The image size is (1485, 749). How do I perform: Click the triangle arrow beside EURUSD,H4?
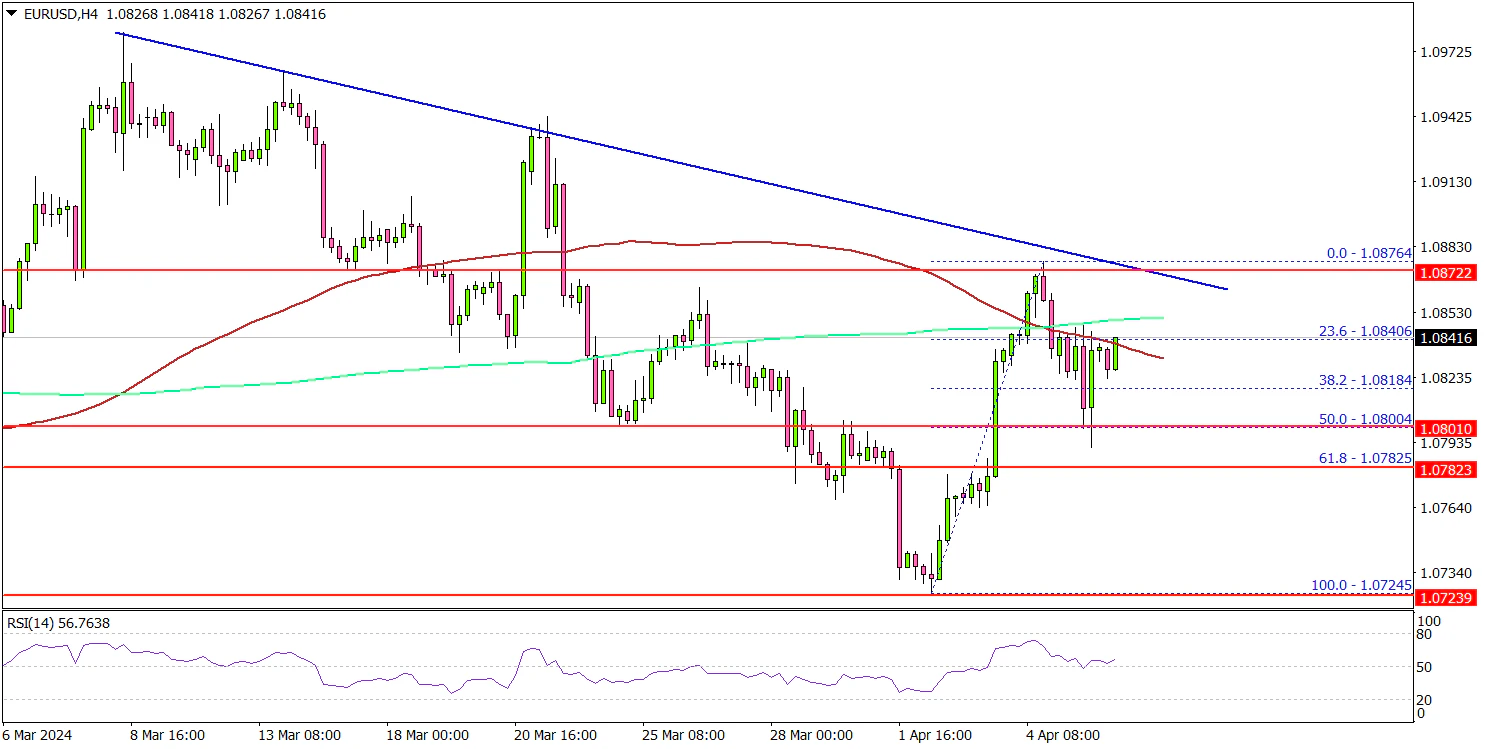(x=10, y=15)
